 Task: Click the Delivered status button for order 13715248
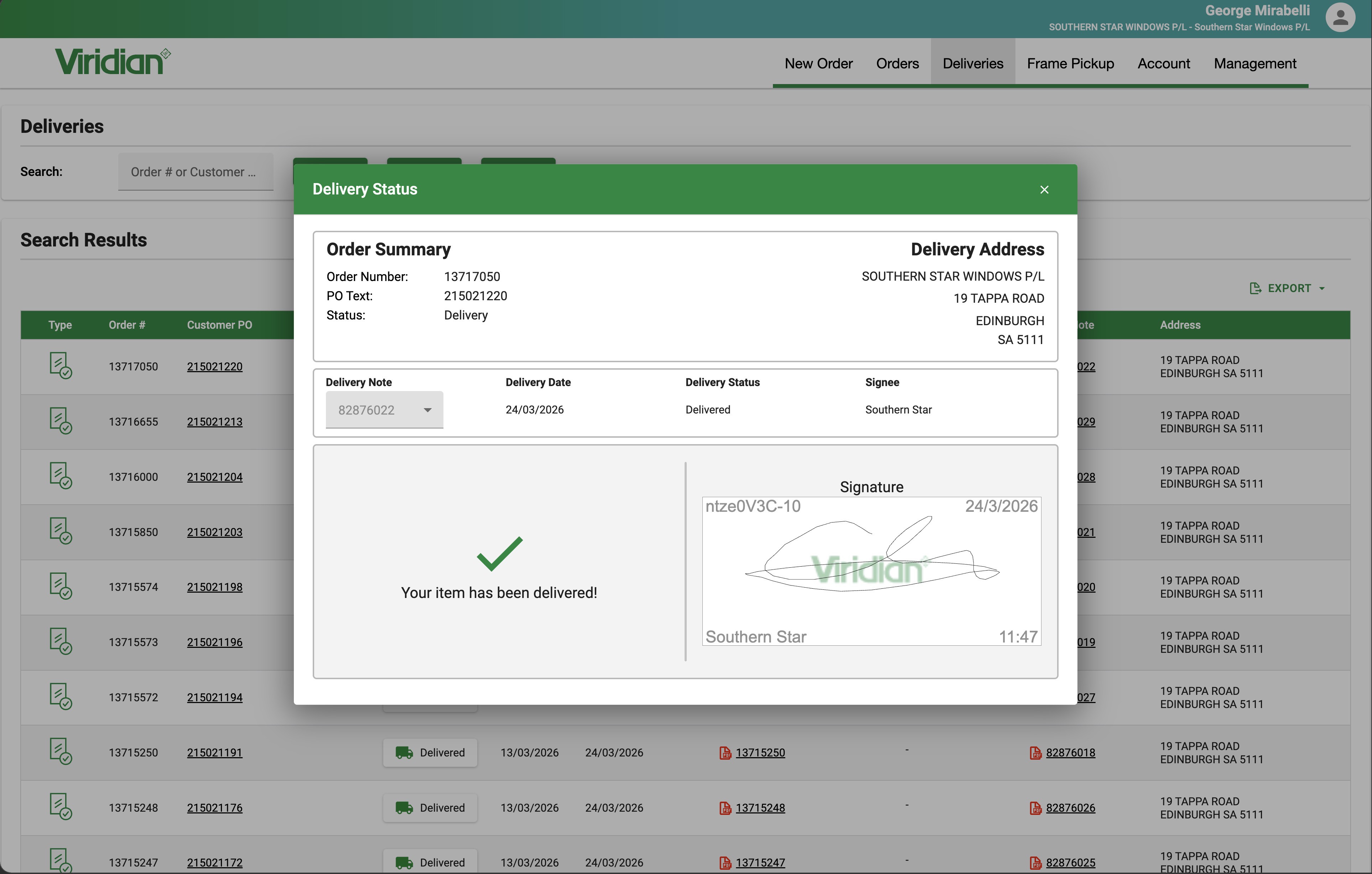click(x=430, y=808)
